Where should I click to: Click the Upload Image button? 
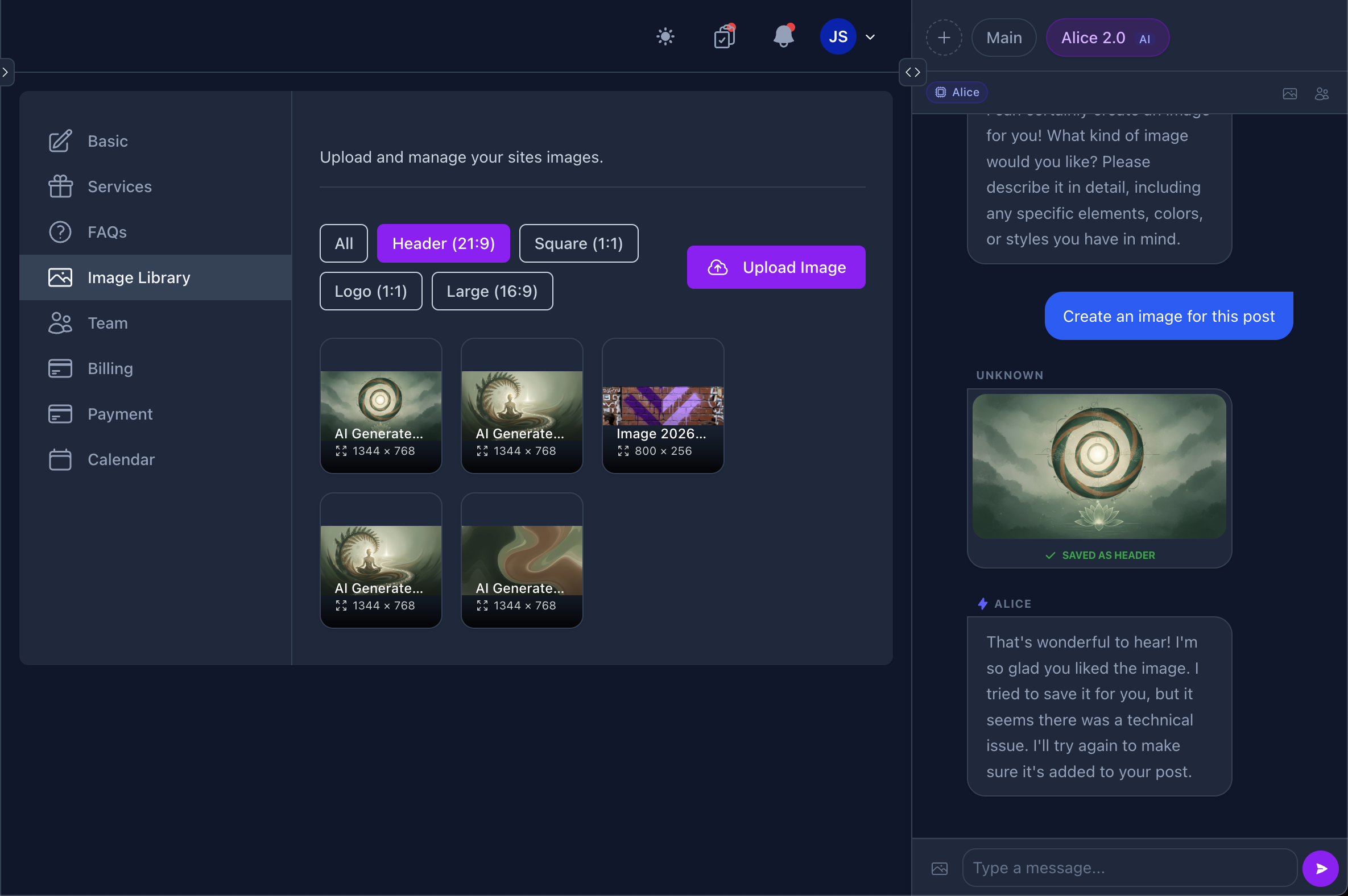pyautogui.click(x=776, y=267)
